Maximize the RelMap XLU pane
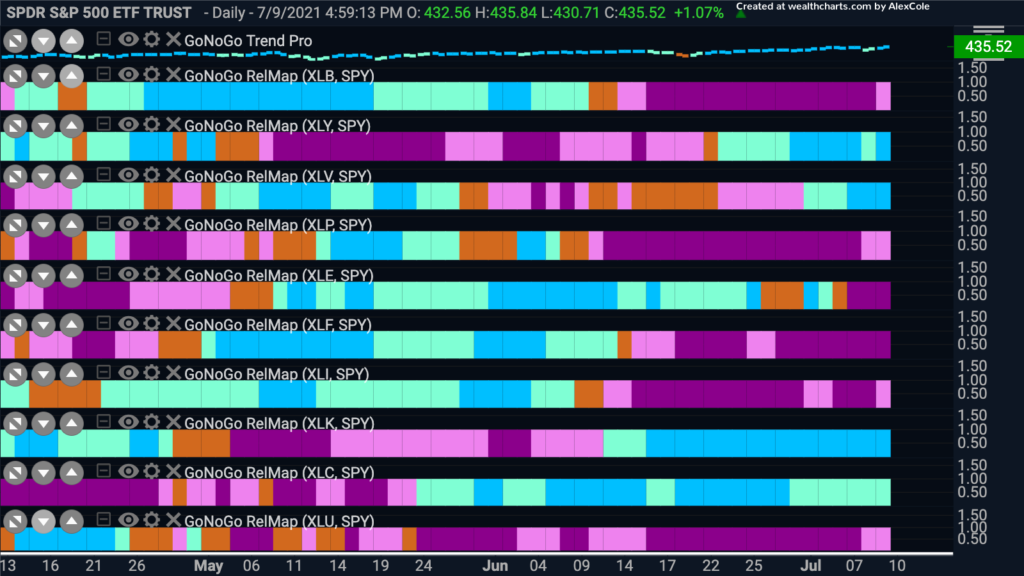 (15, 521)
